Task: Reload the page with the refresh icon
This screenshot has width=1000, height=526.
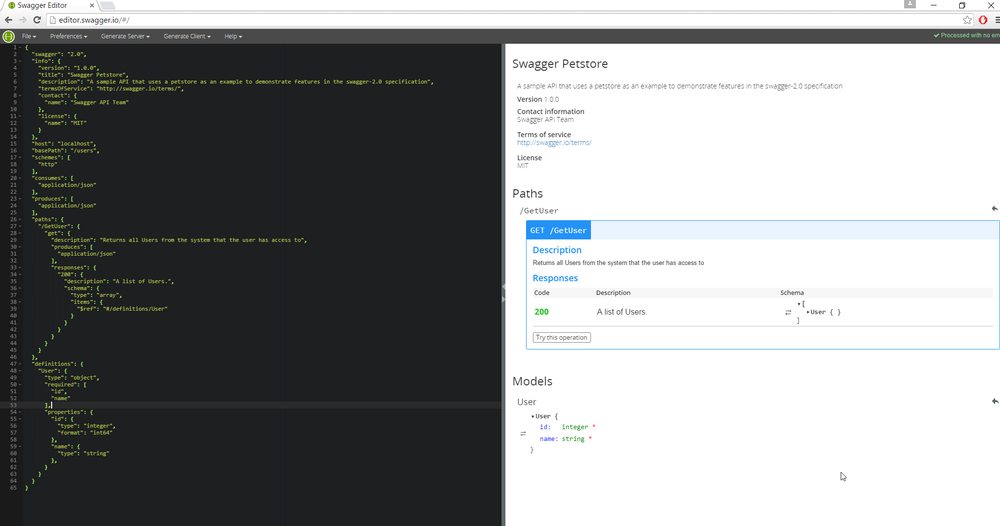Action: 37,20
